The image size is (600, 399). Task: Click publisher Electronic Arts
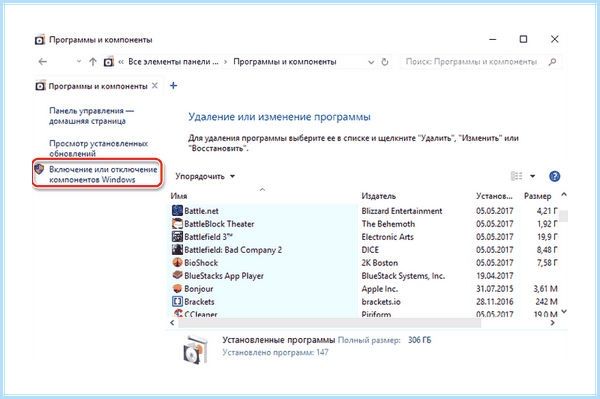(387, 237)
